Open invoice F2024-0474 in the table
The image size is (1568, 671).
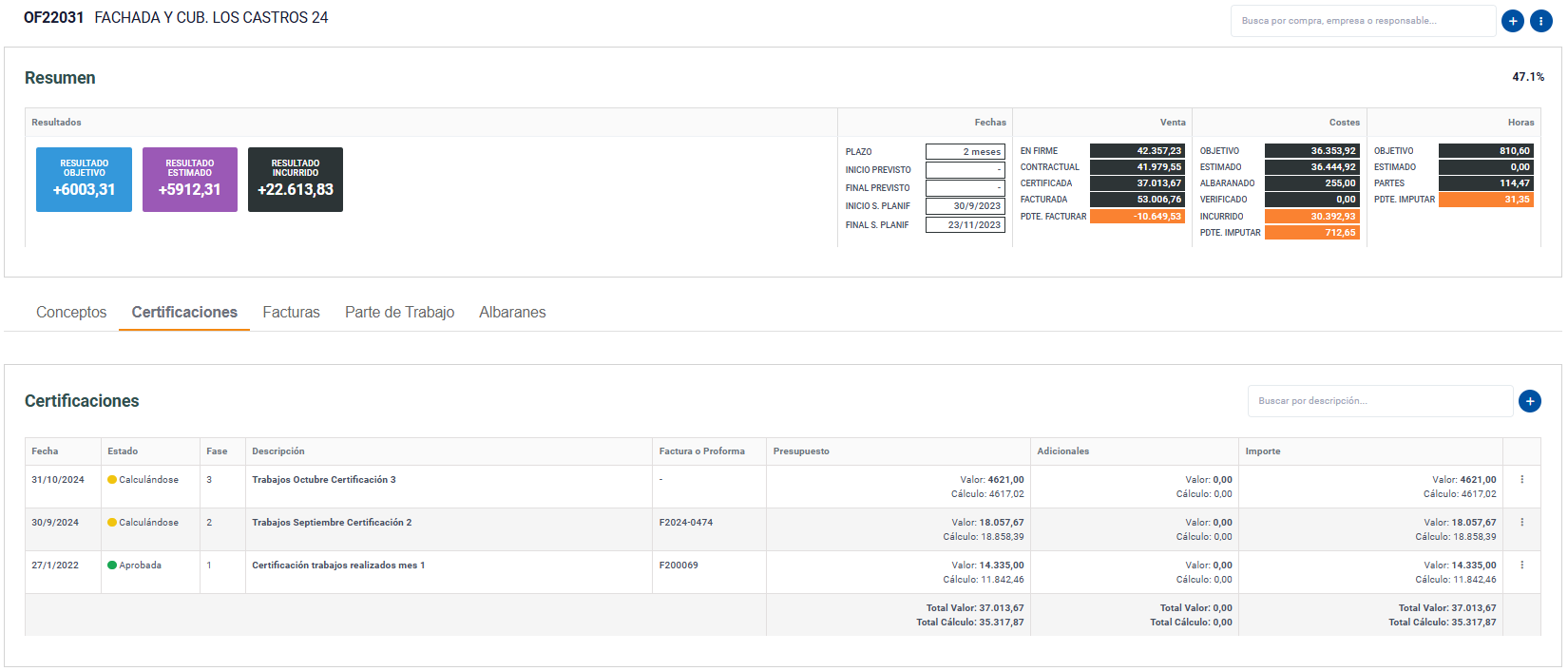pos(685,523)
